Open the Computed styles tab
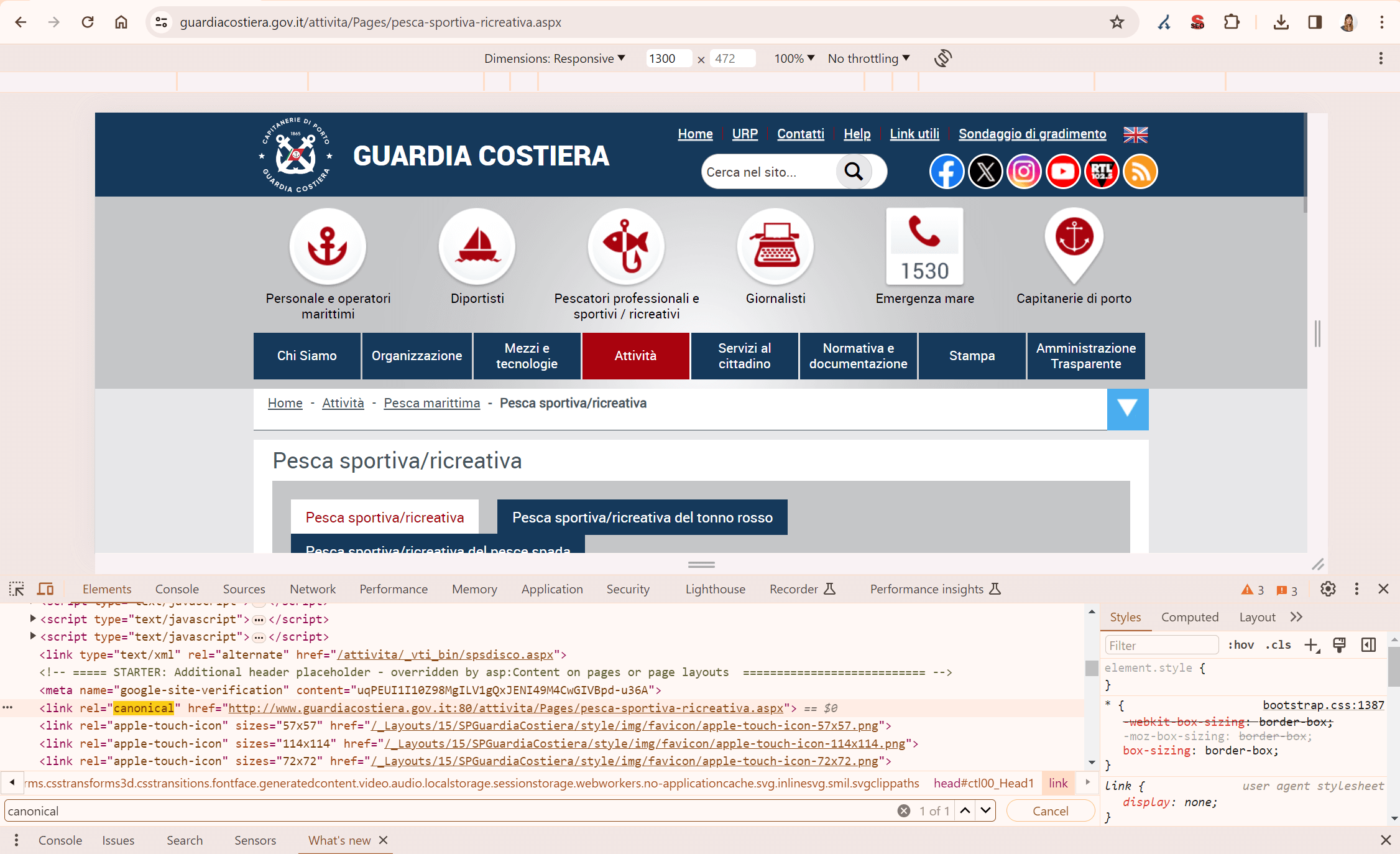Image resolution: width=1400 pixels, height=854 pixels. coord(1190,617)
